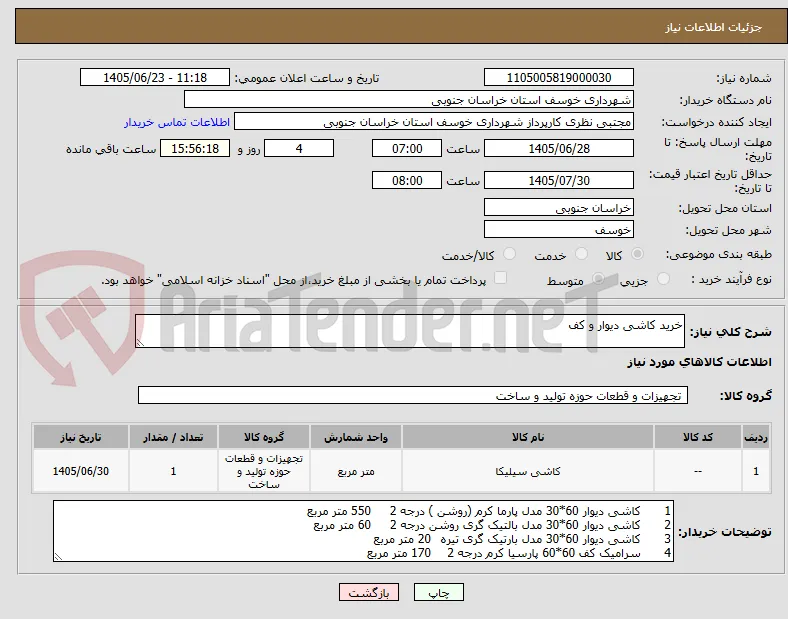Click the اطلاعات کالاهای مورد نیاز heading
This screenshot has width=788, height=619.
[699, 362]
